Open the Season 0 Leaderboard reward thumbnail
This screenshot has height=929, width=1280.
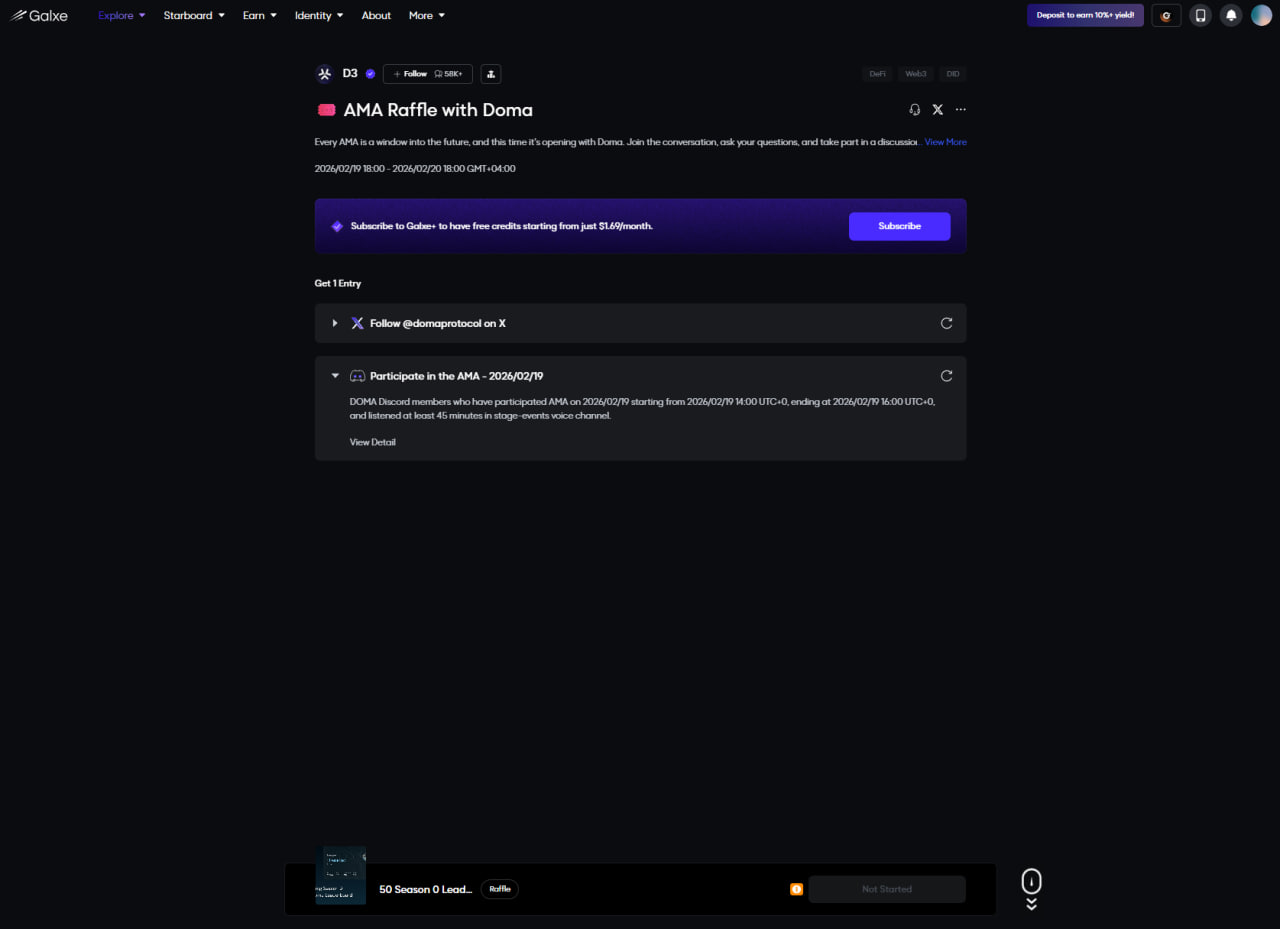[x=341, y=876]
